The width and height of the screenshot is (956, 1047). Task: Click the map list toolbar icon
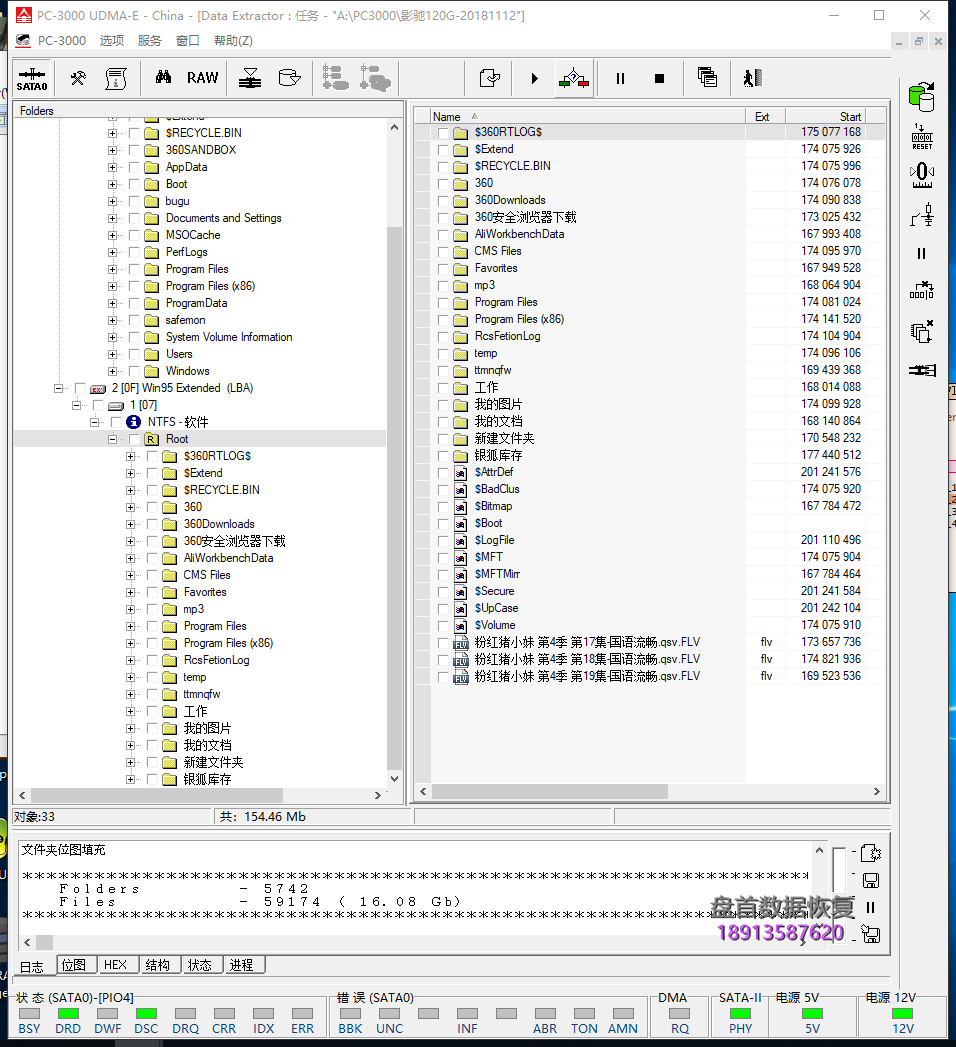(116, 79)
